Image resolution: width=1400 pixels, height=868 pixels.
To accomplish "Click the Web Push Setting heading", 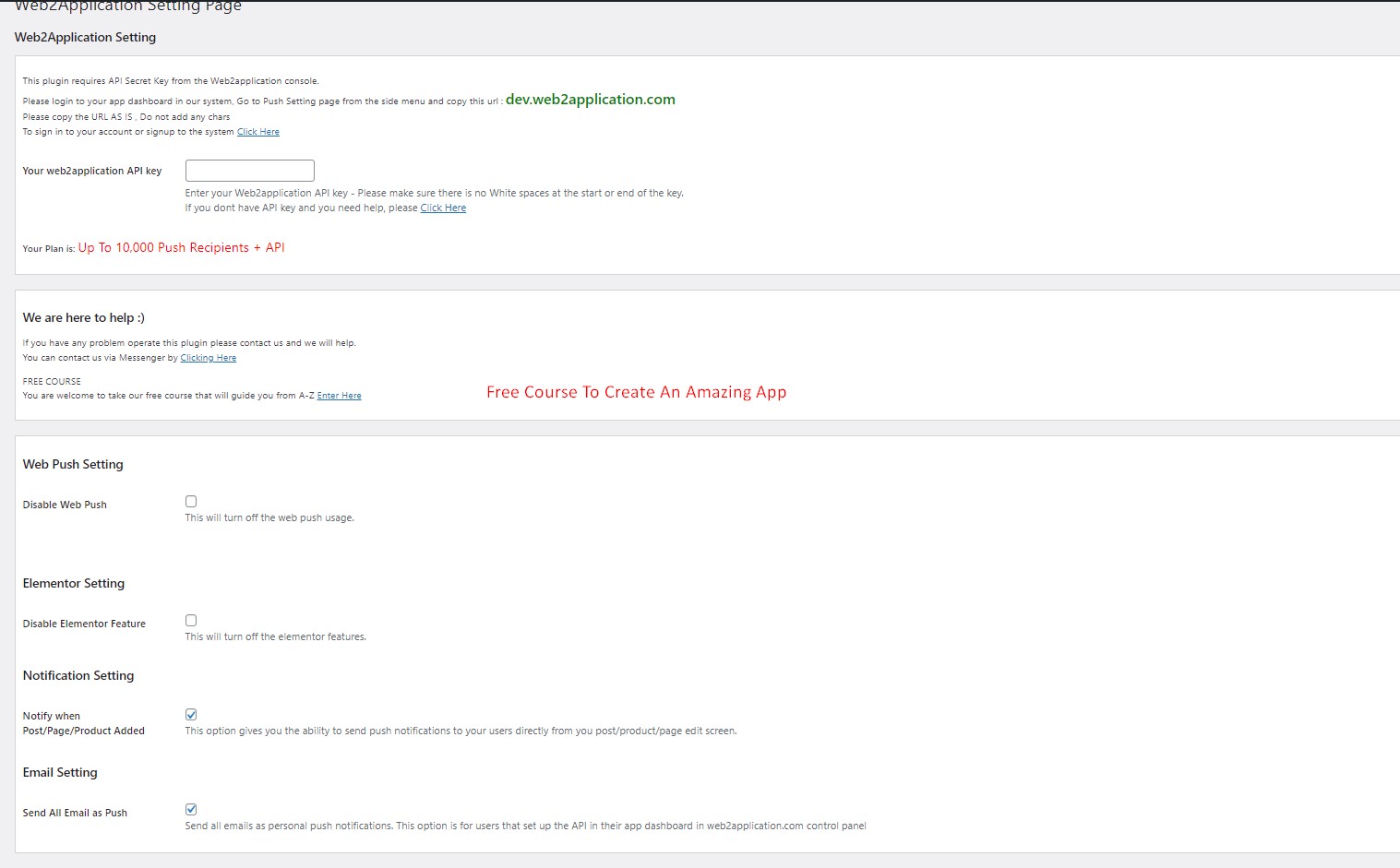I will click(73, 464).
